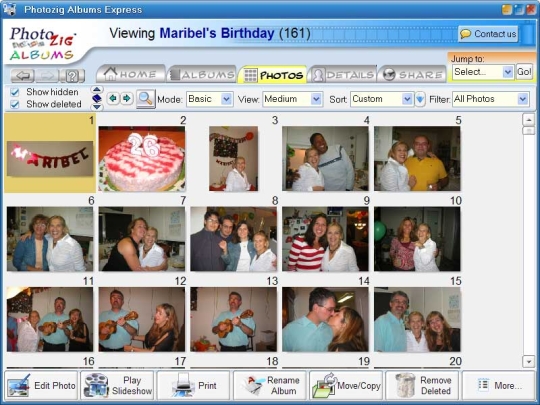Viewport: 540px width, 405px height.
Task: Select photo 3 thumbnail
Action: 233,159
